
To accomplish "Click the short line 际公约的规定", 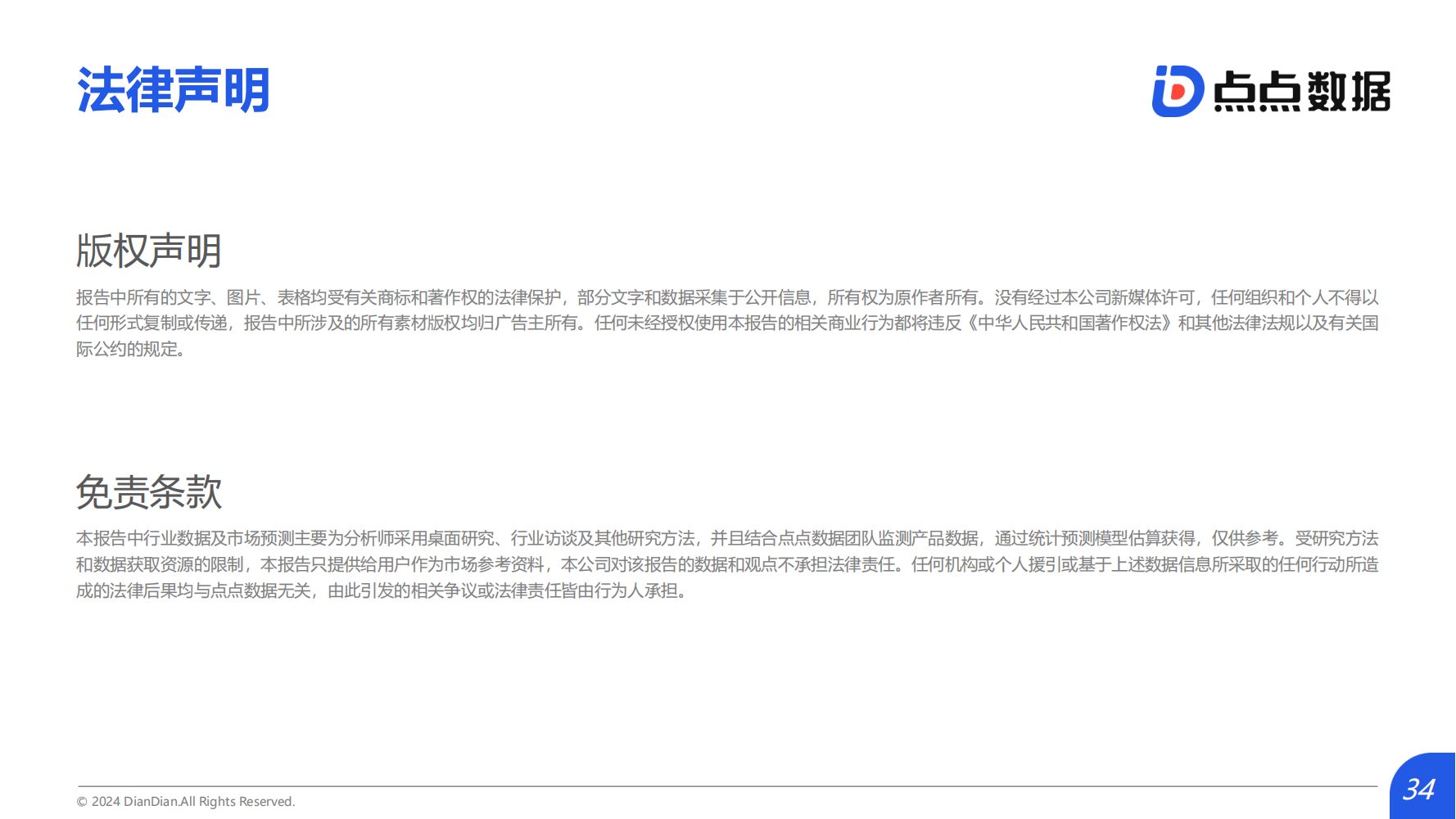I will pos(131,350).
